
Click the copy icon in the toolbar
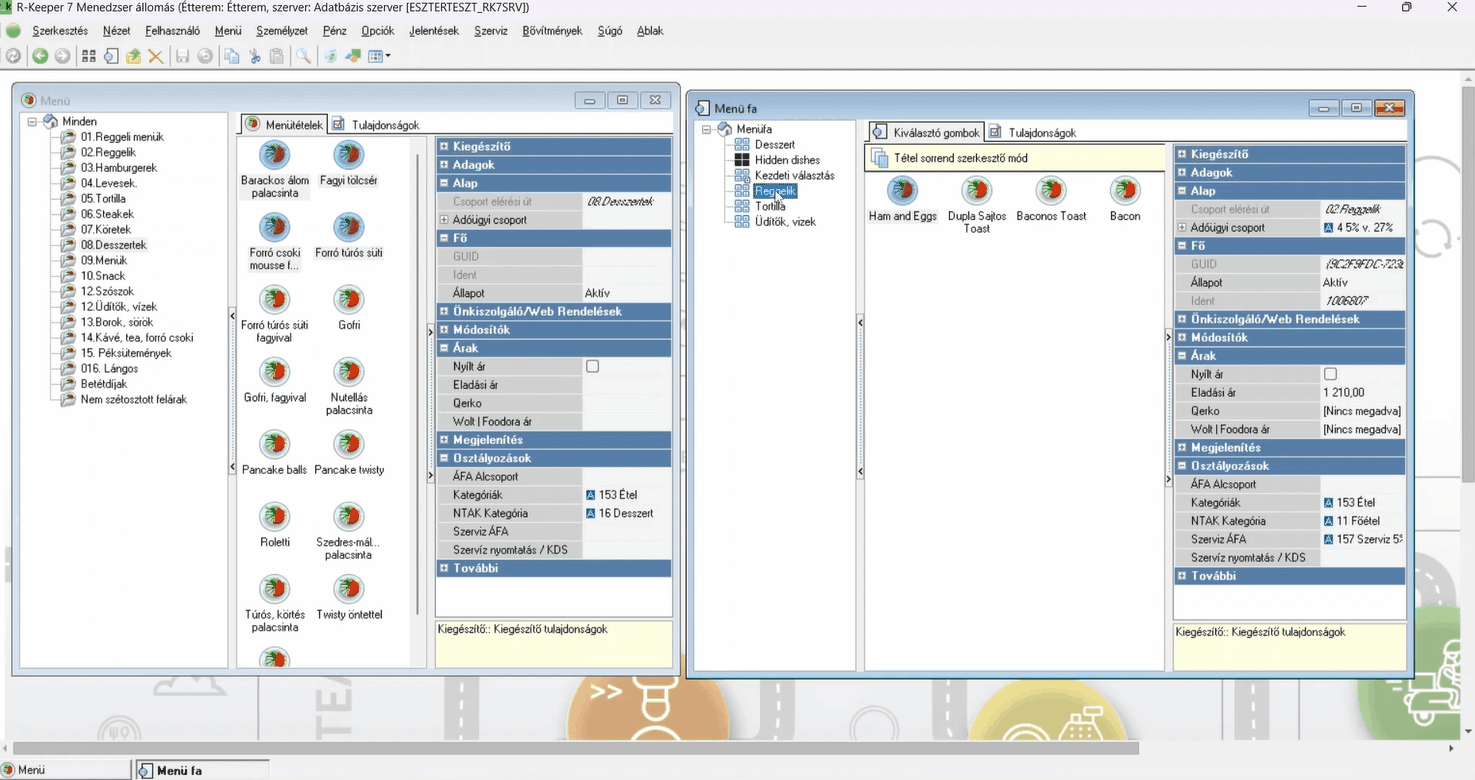(232, 56)
